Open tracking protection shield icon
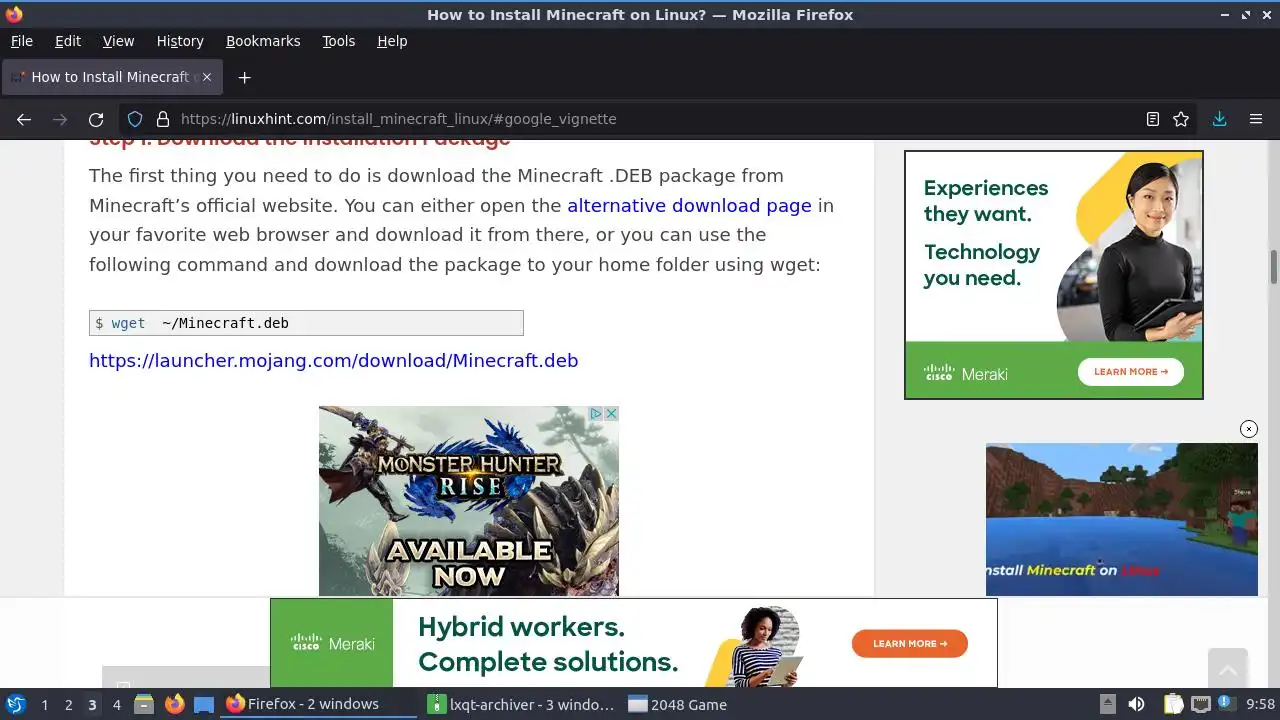 pyautogui.click(x=135, y=119)
